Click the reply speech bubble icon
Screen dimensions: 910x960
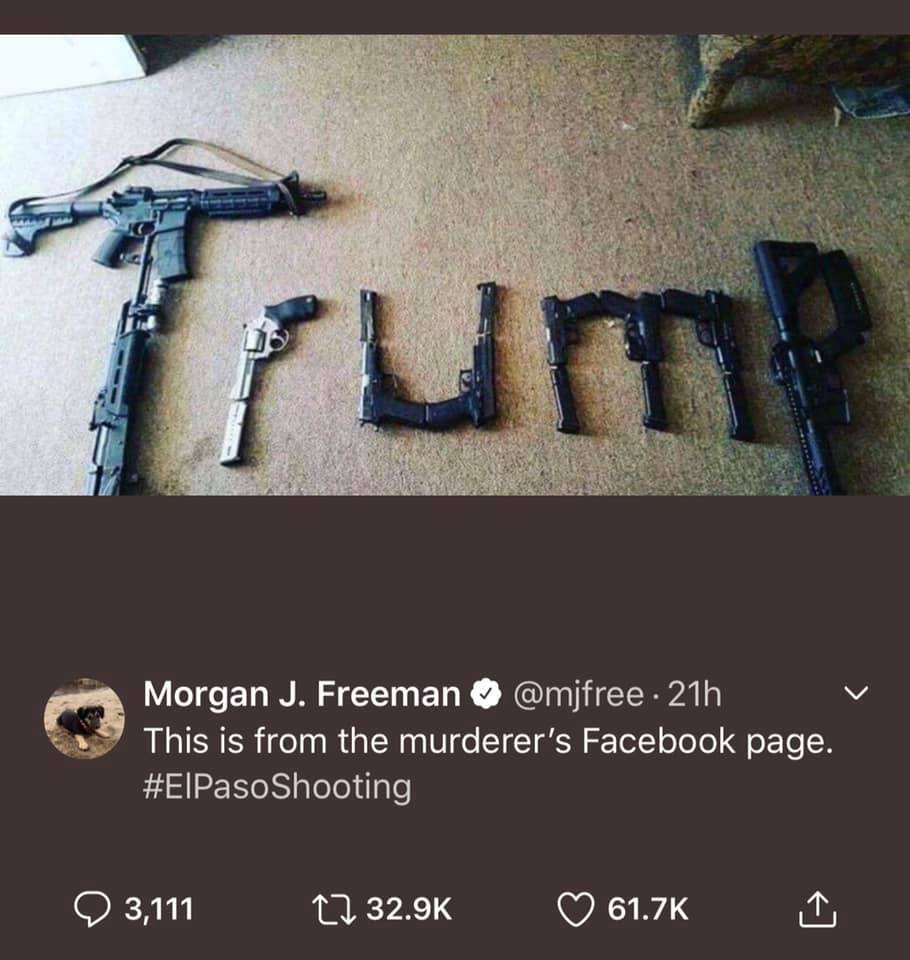click(x=92, y=909)
